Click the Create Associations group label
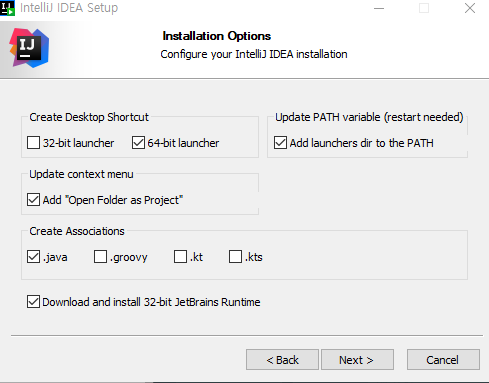Image resolution: width=489 pixels, height=383 pixels. (x=77, y=231)
